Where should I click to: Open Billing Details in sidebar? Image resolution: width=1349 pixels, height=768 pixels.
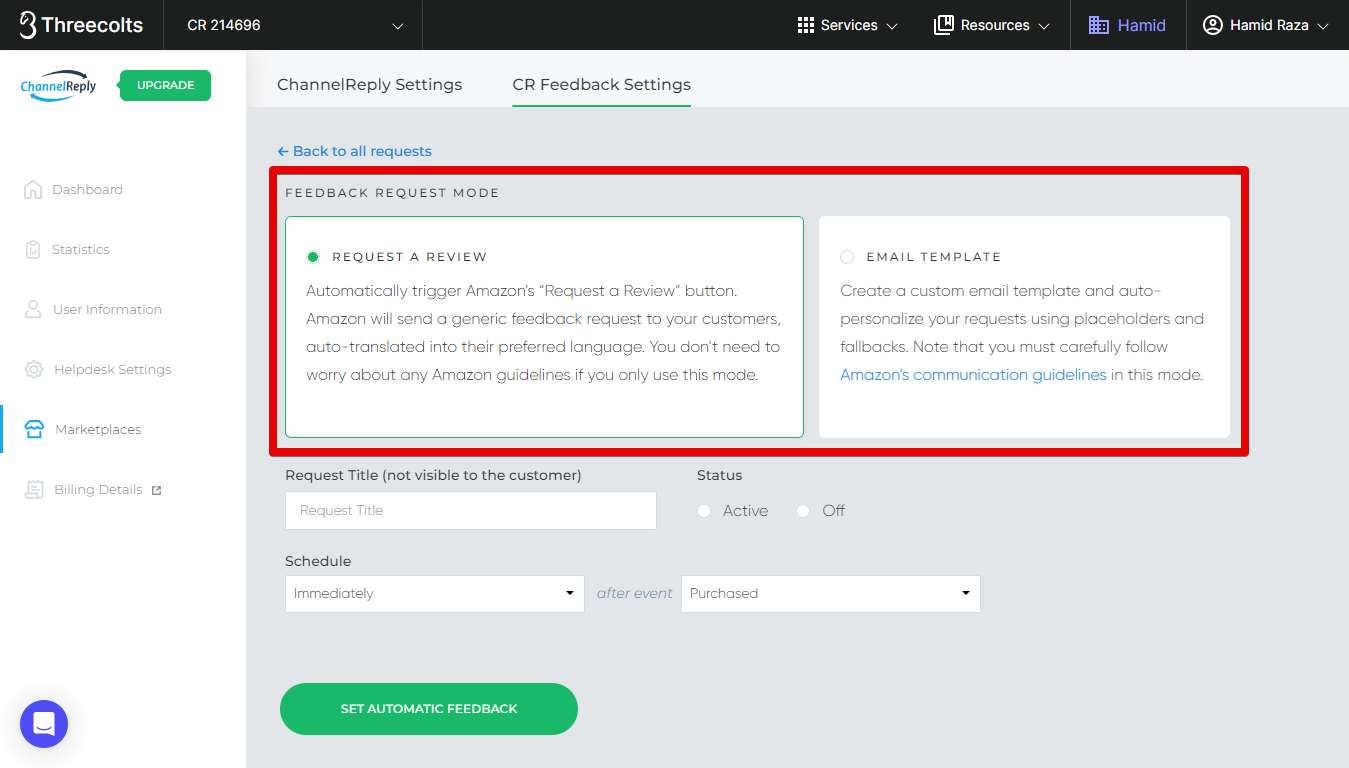point(98,489)
